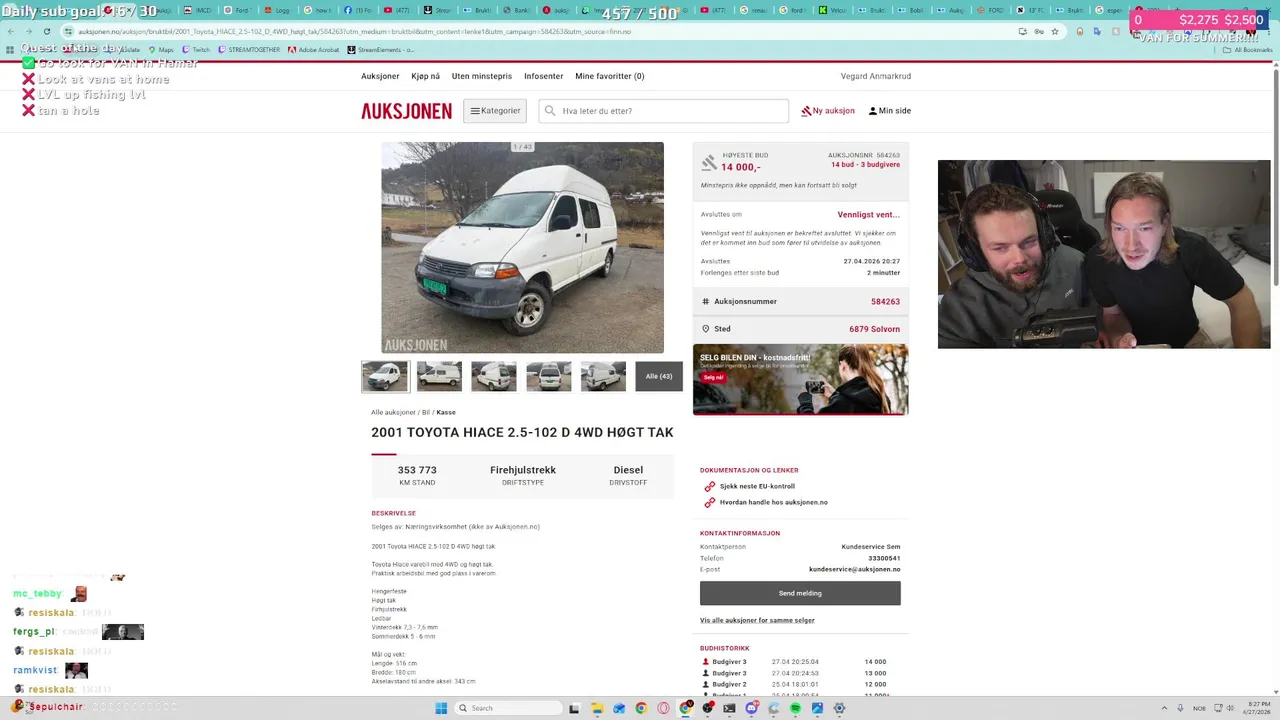Click the bookmark star in the address bar

click(x=1054, y=31)
